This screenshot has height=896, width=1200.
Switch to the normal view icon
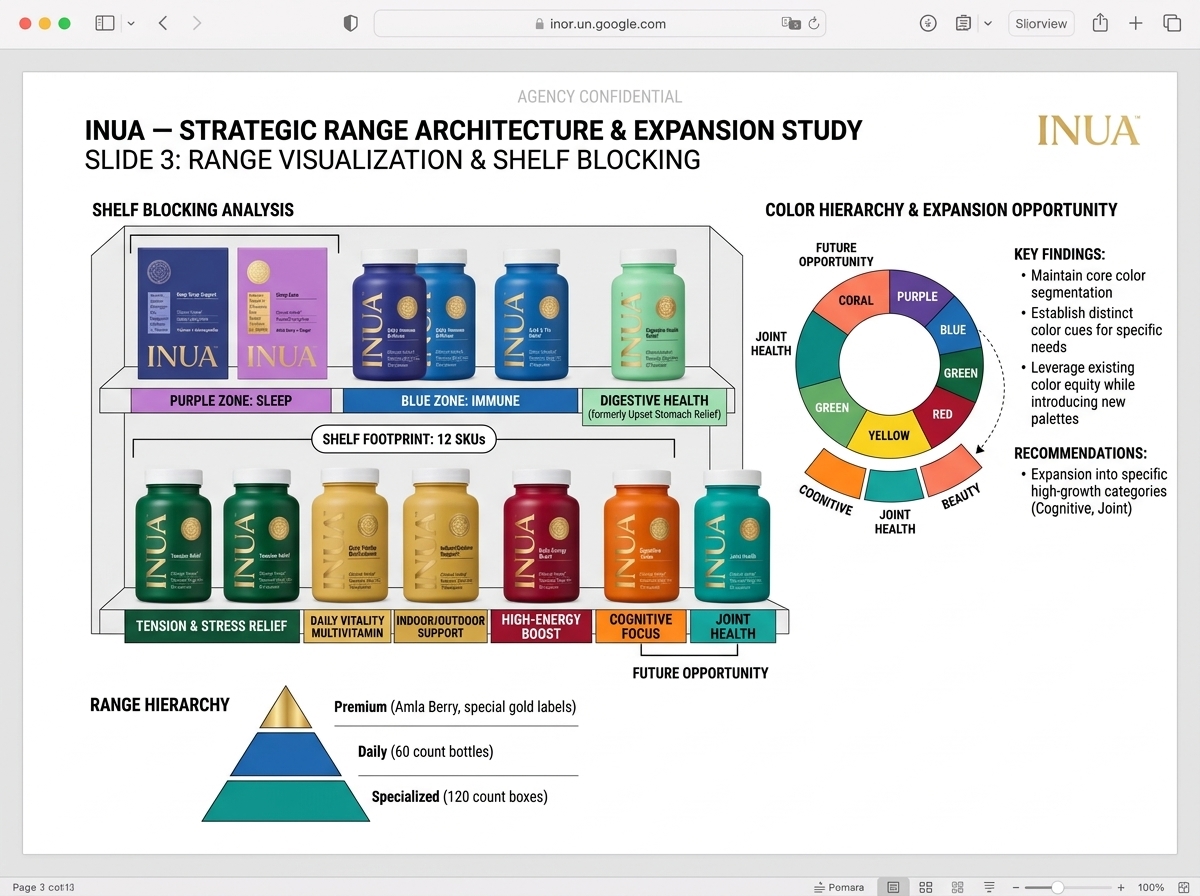(893, 887)
